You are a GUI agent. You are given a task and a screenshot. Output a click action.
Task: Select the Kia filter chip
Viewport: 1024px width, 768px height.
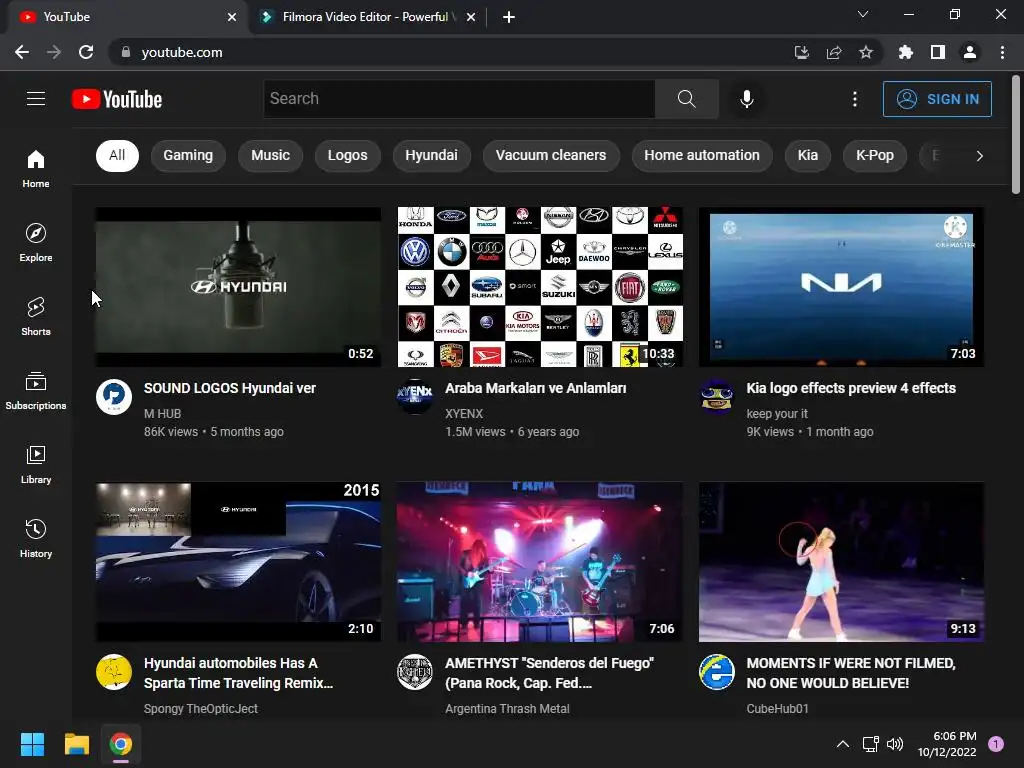tap(807, 155)
